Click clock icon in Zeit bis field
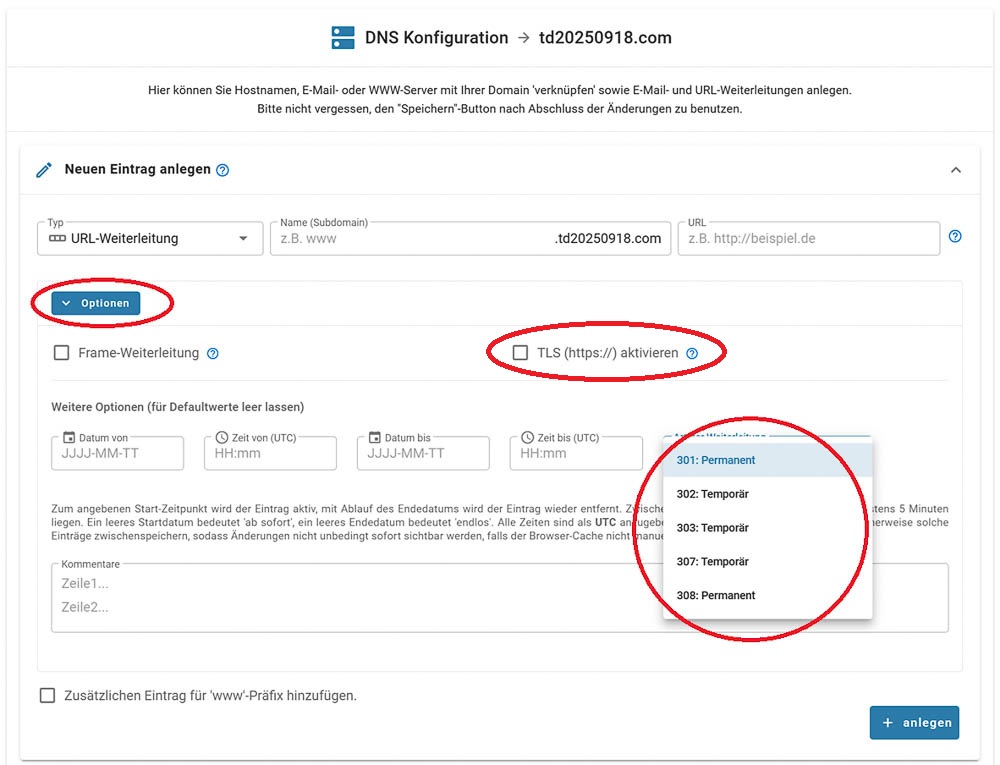The height and width of the screenshot is (765, 1000). point(527,438)
